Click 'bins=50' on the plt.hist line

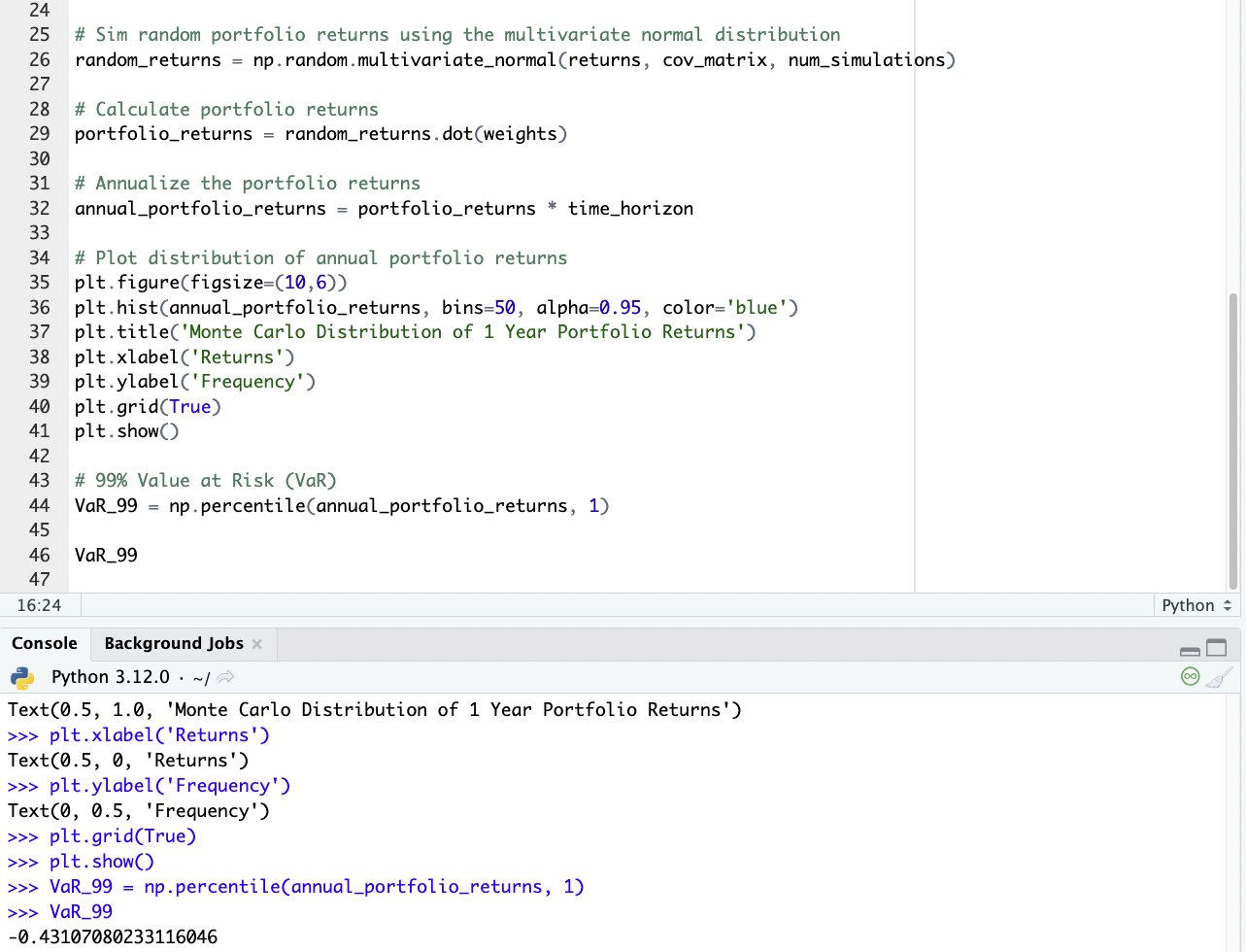point(479,308)
